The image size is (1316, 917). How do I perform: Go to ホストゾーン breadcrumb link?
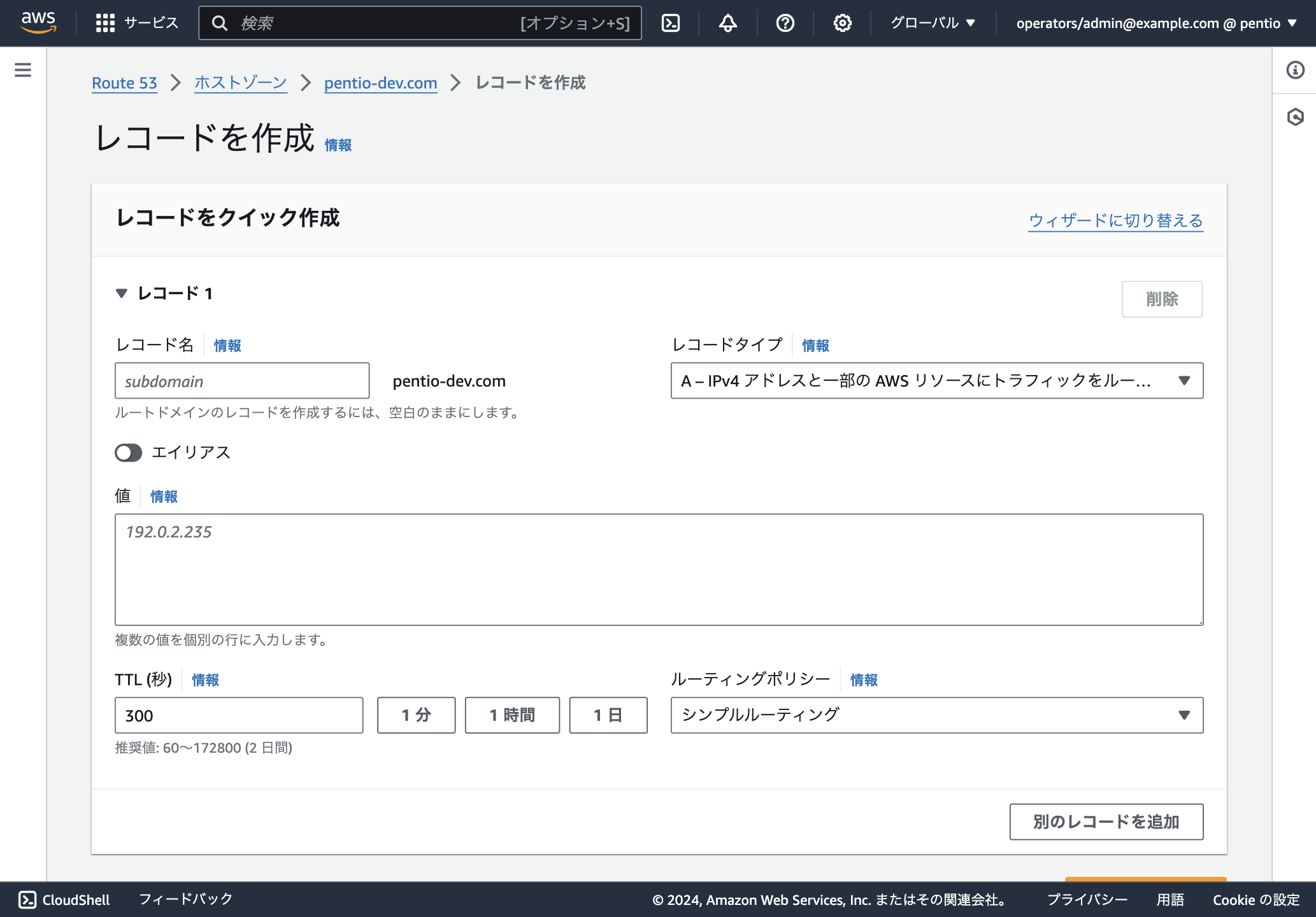(x=241, y=83)
